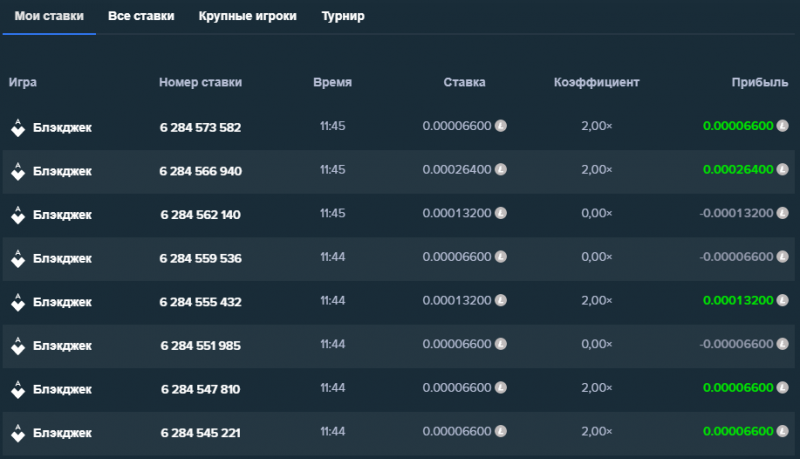Click Litecoin coin beside stake in row 6 284 555 432

pos(501,300)
